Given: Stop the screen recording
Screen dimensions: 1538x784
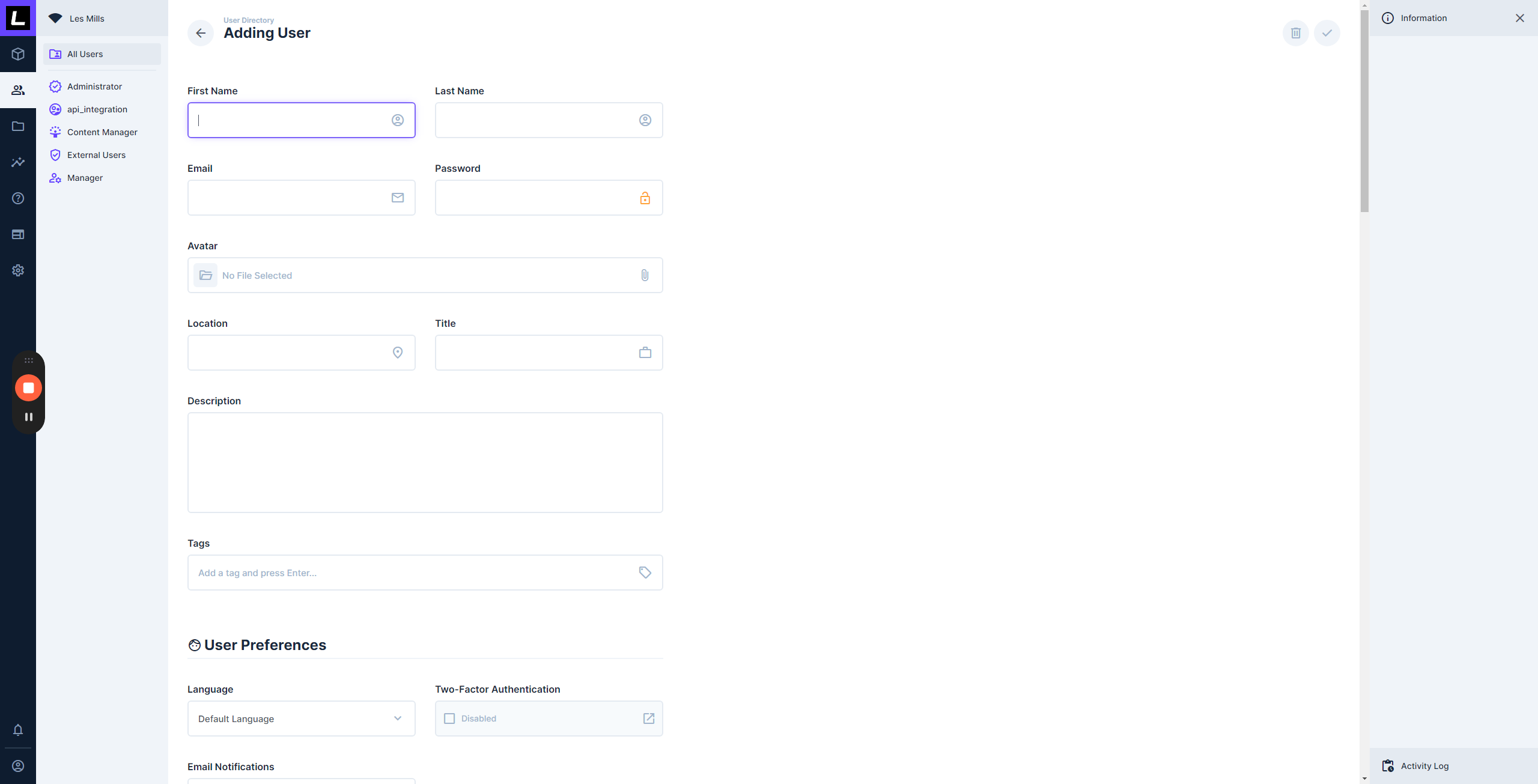Looking at the screenshot, I should click(x=28, y=388).
